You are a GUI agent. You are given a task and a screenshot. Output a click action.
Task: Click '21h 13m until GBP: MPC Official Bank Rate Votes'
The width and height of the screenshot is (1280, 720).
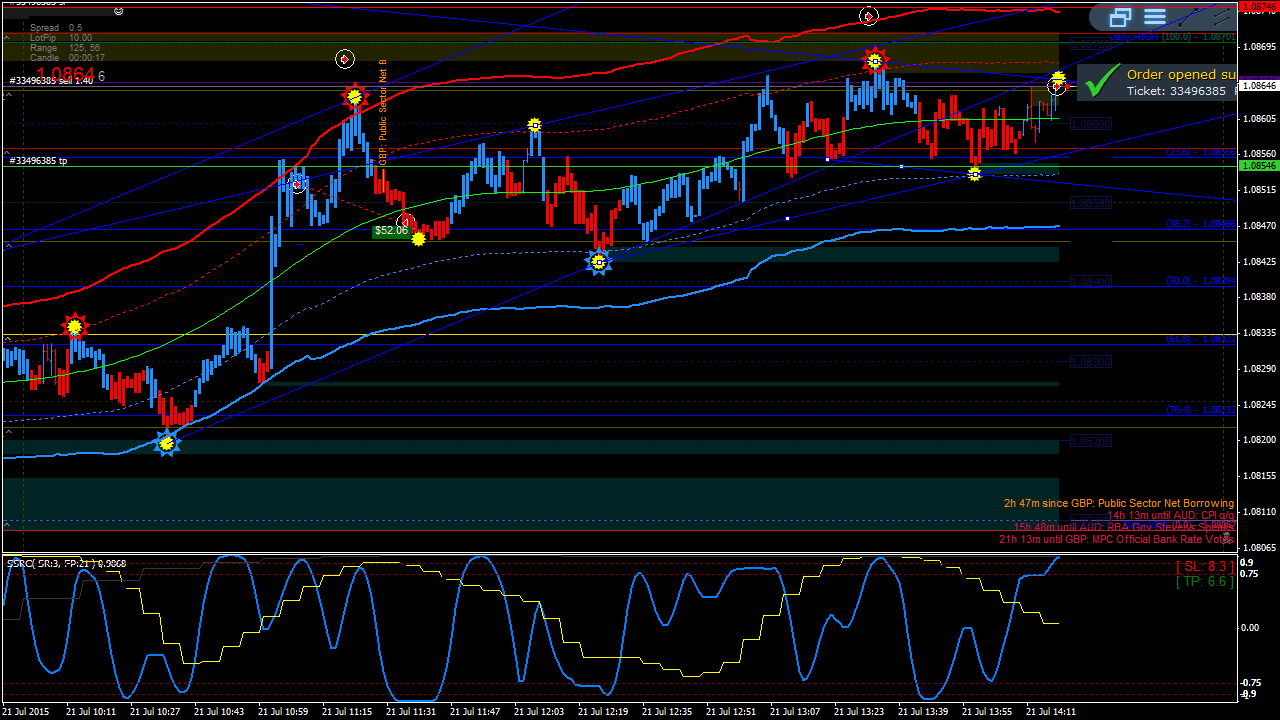pyautogui.click(x=1117, y=540)
